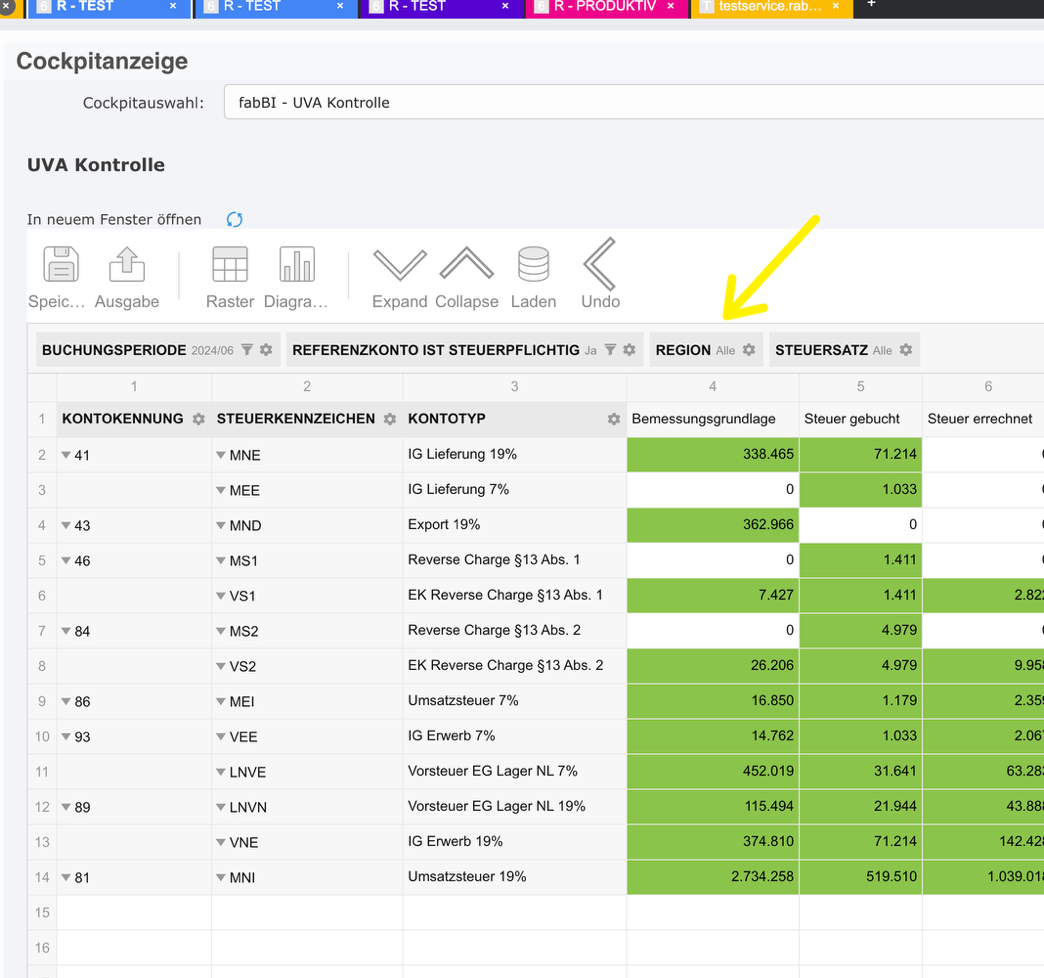Click the Undo arrow icon
The image size is (1044, 978).
tap(600, 266)
